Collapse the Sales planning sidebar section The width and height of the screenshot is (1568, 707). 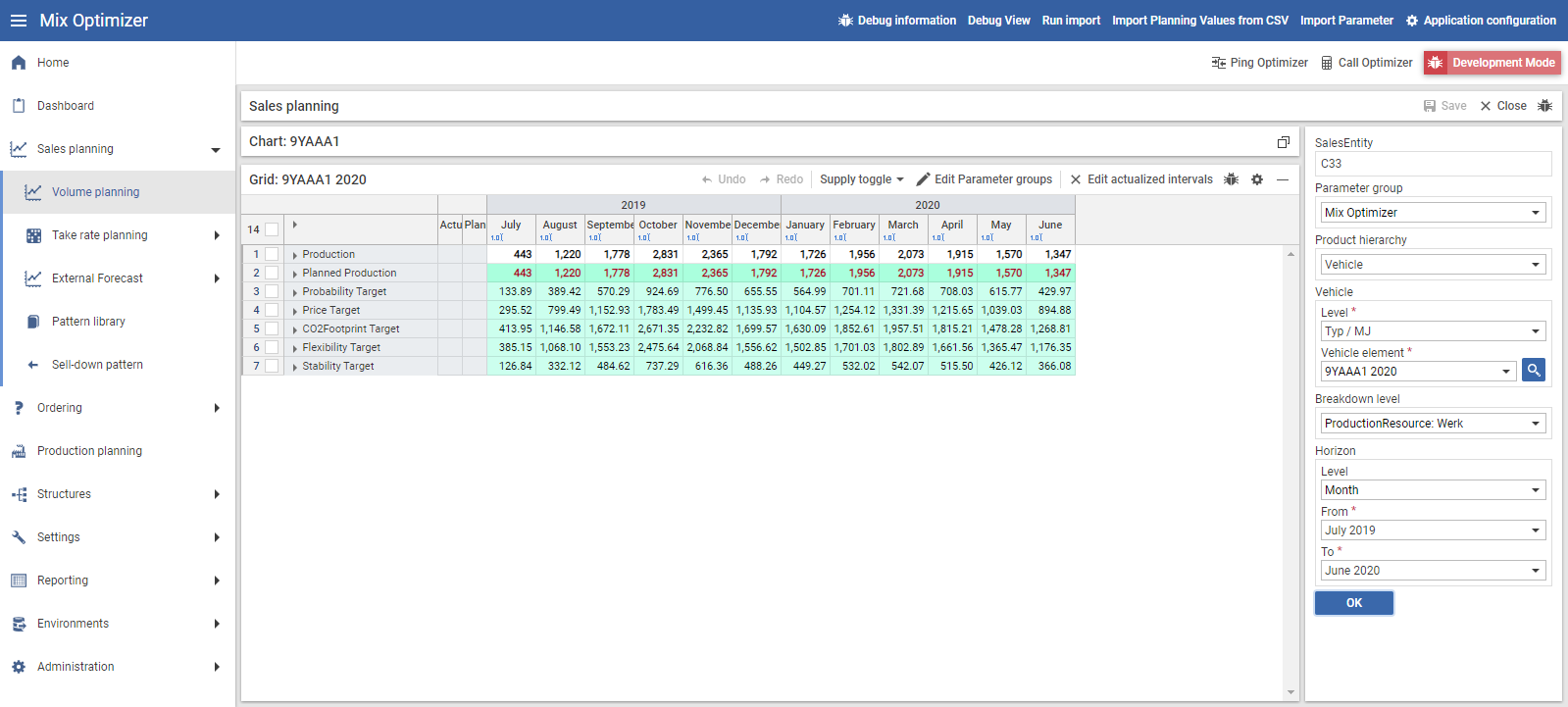(216, 150)
